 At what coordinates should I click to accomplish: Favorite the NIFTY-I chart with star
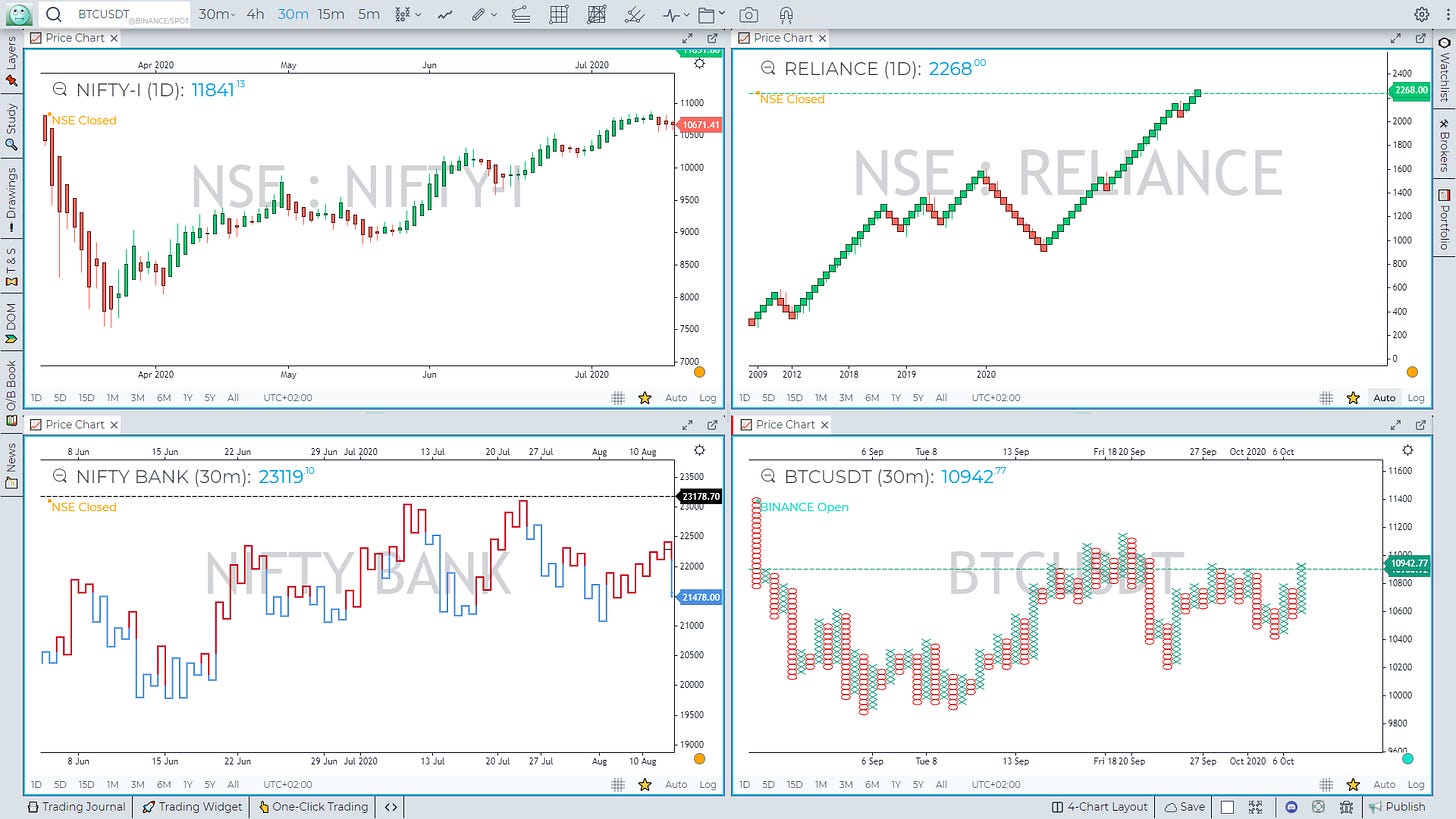click(645, 398)
